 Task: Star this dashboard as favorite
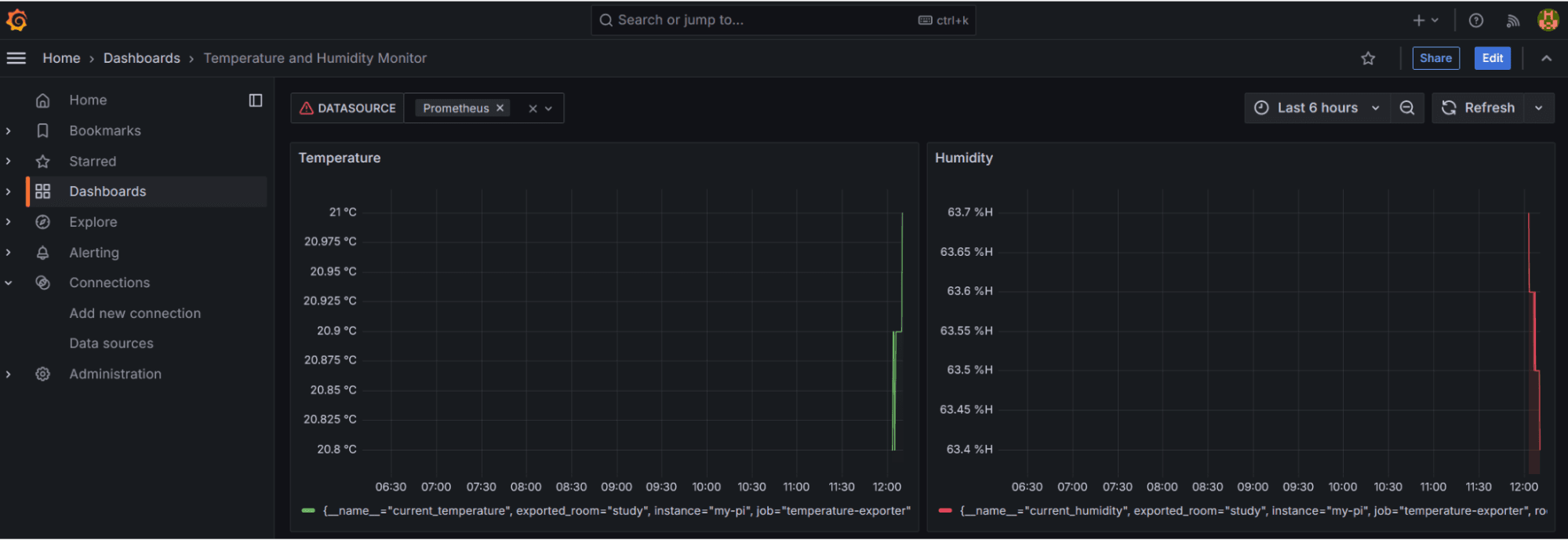point(1368,58)
